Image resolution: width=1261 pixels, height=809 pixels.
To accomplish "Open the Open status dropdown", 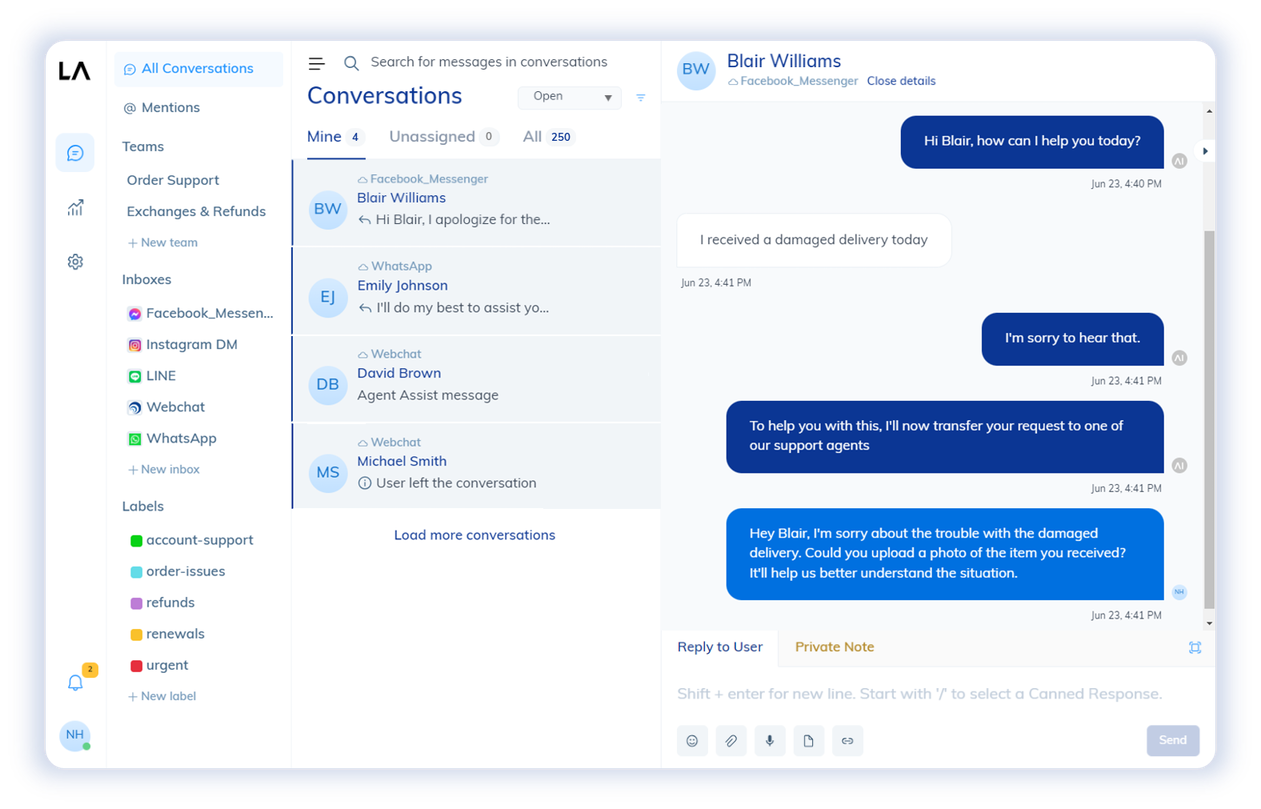I will point(569,97).
